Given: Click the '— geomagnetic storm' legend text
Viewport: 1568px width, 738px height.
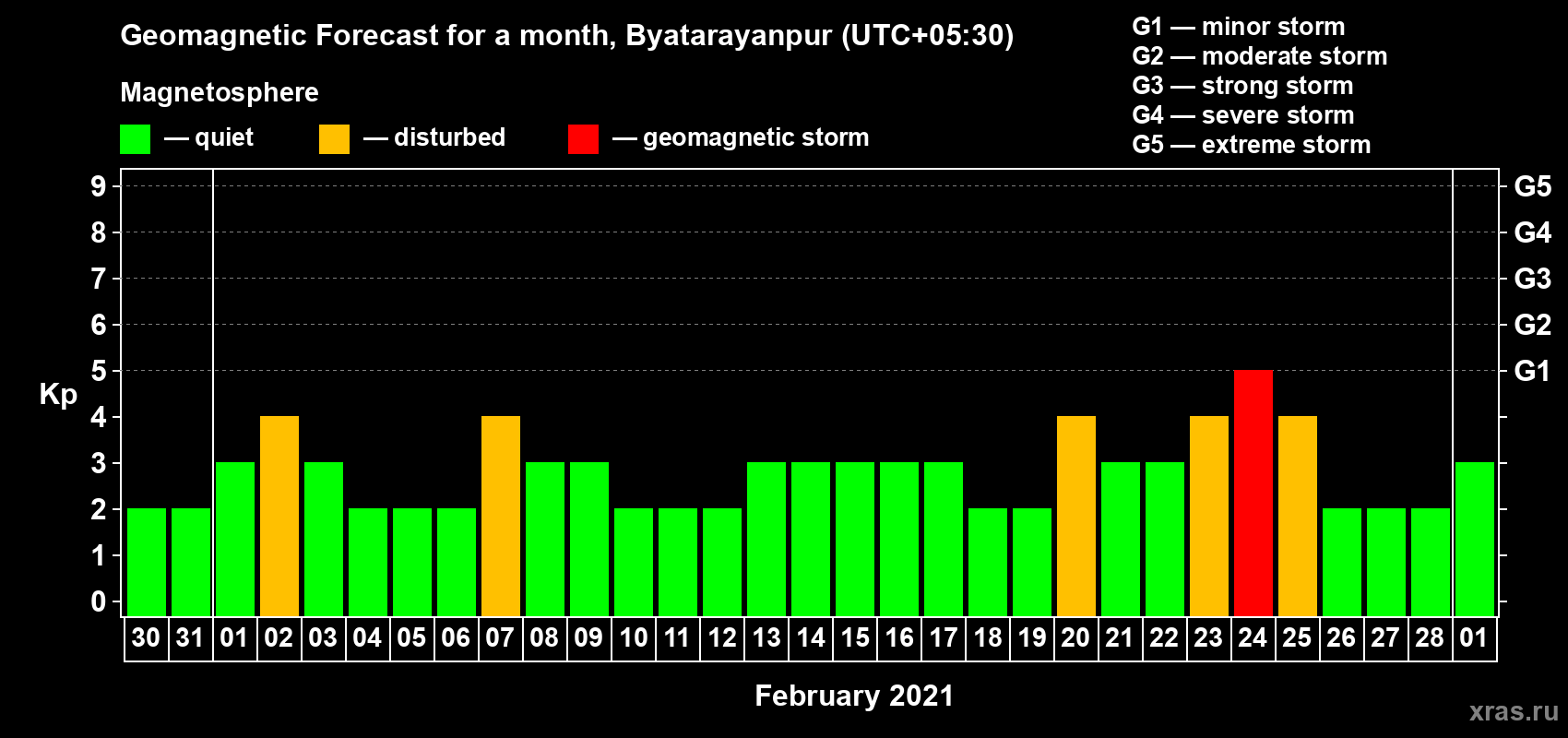Looking at the screenshot, I should pos(741,137).
